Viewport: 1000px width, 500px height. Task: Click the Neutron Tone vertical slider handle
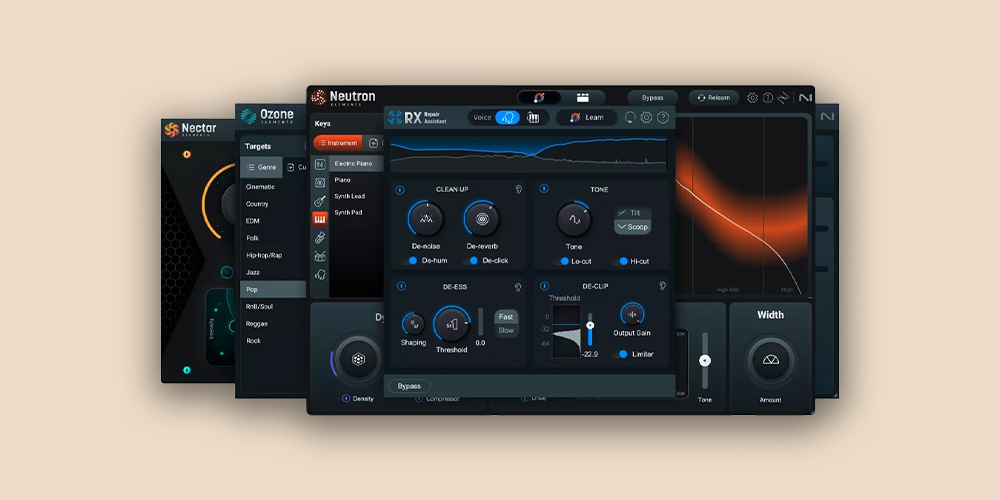705,360
